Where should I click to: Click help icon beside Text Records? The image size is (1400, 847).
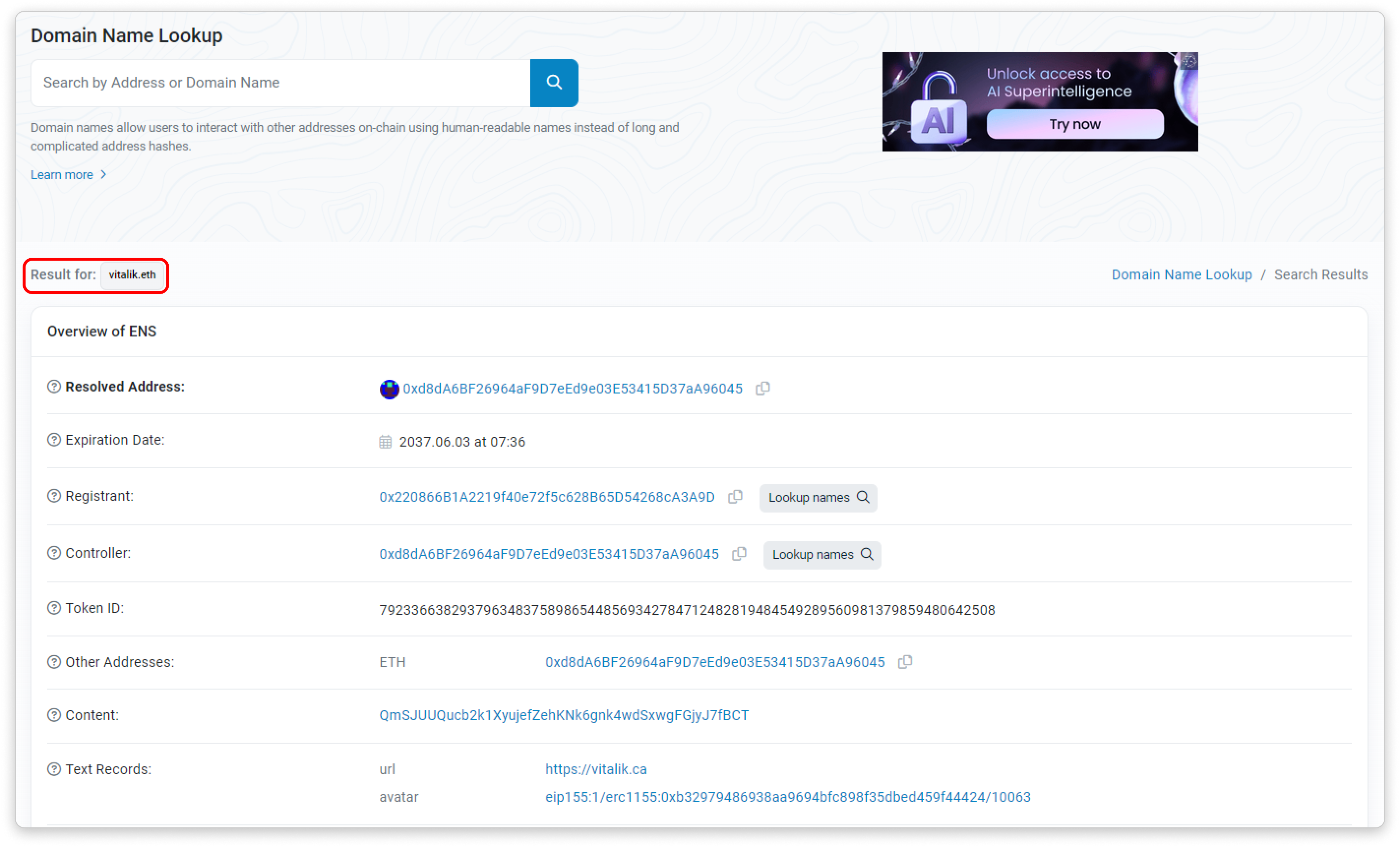pos(54,770)
